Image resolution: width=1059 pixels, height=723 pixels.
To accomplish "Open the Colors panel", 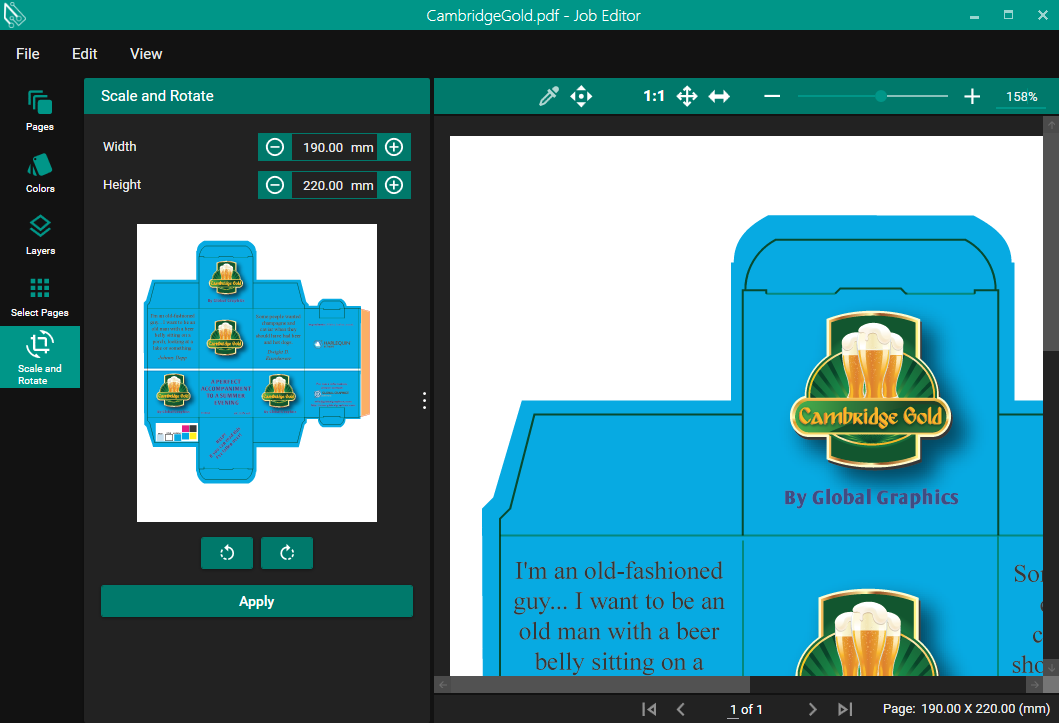I will click(x=40, y=172).
